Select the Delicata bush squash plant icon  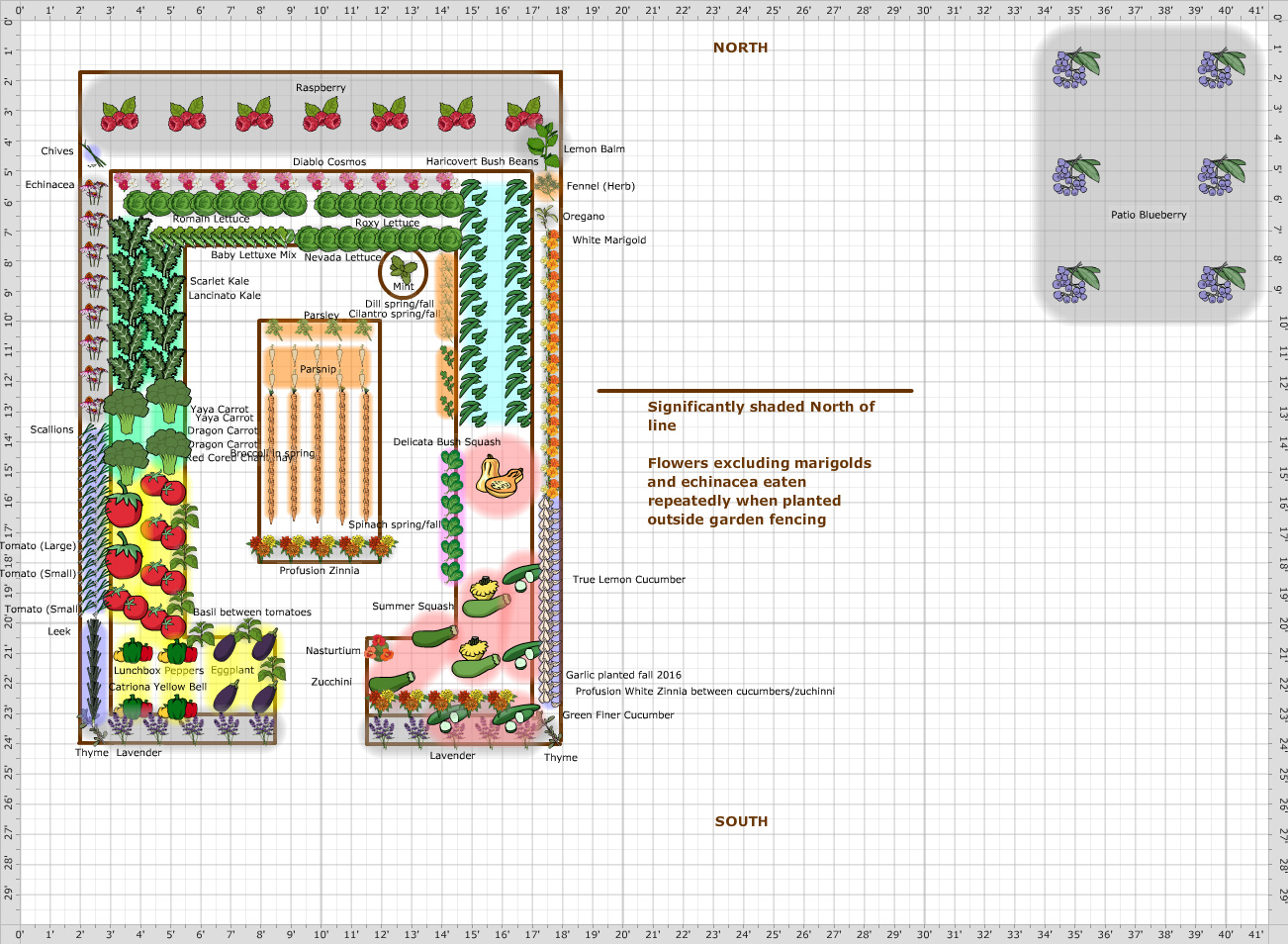[x=499, y=475]
